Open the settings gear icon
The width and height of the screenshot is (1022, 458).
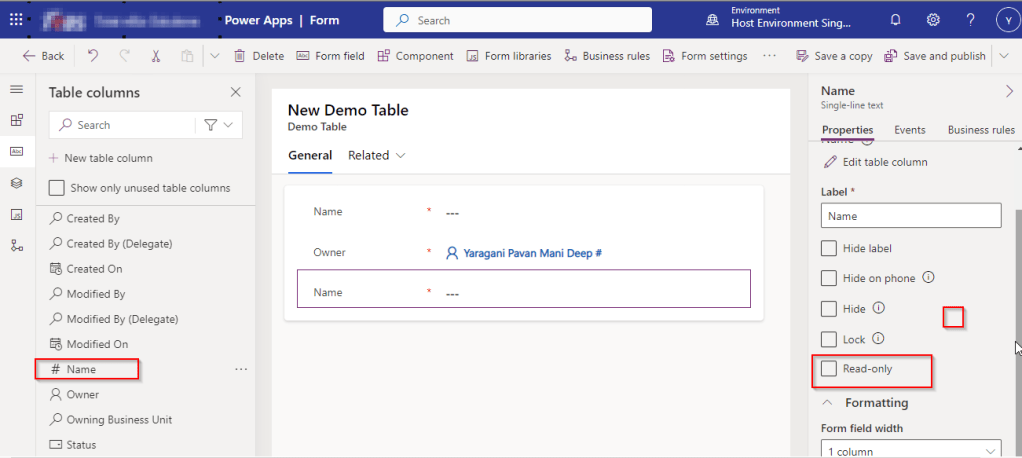tap(933, 20)
